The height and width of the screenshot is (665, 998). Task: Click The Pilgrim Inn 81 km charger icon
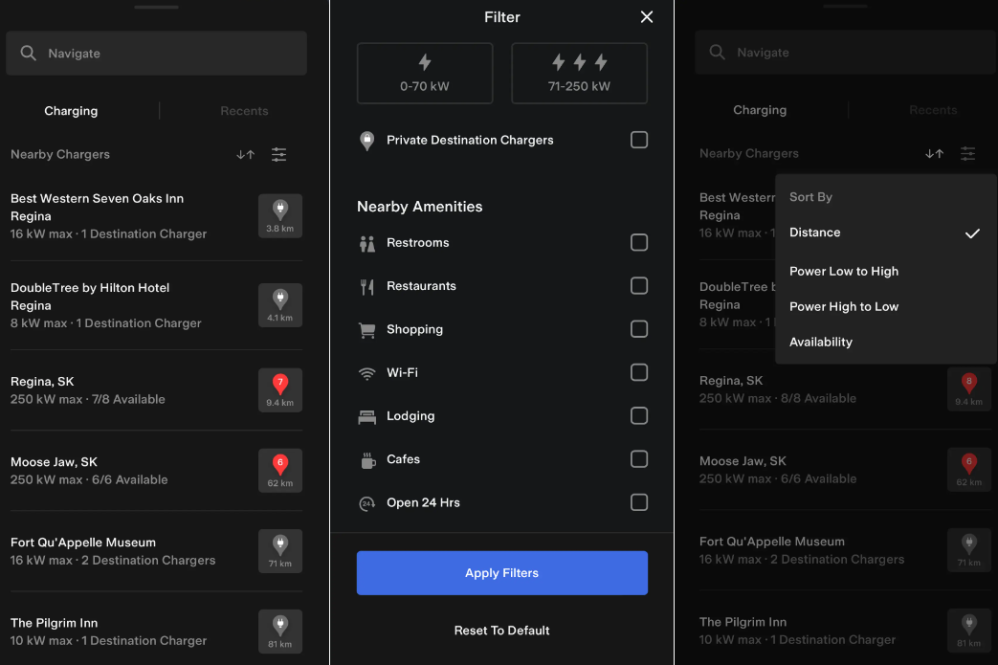point(280,632)
